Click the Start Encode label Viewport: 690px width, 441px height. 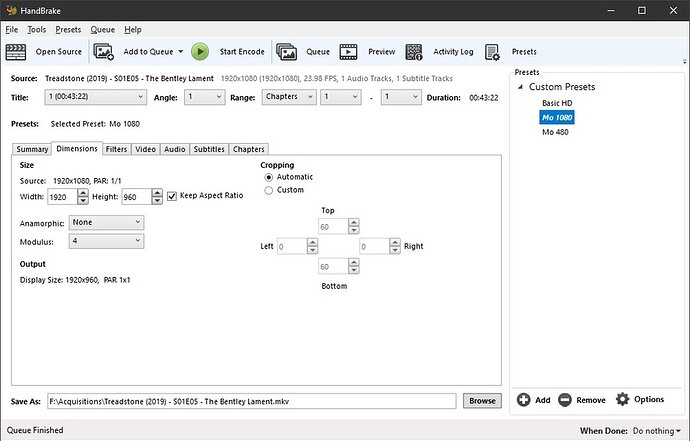pos(242,51)
